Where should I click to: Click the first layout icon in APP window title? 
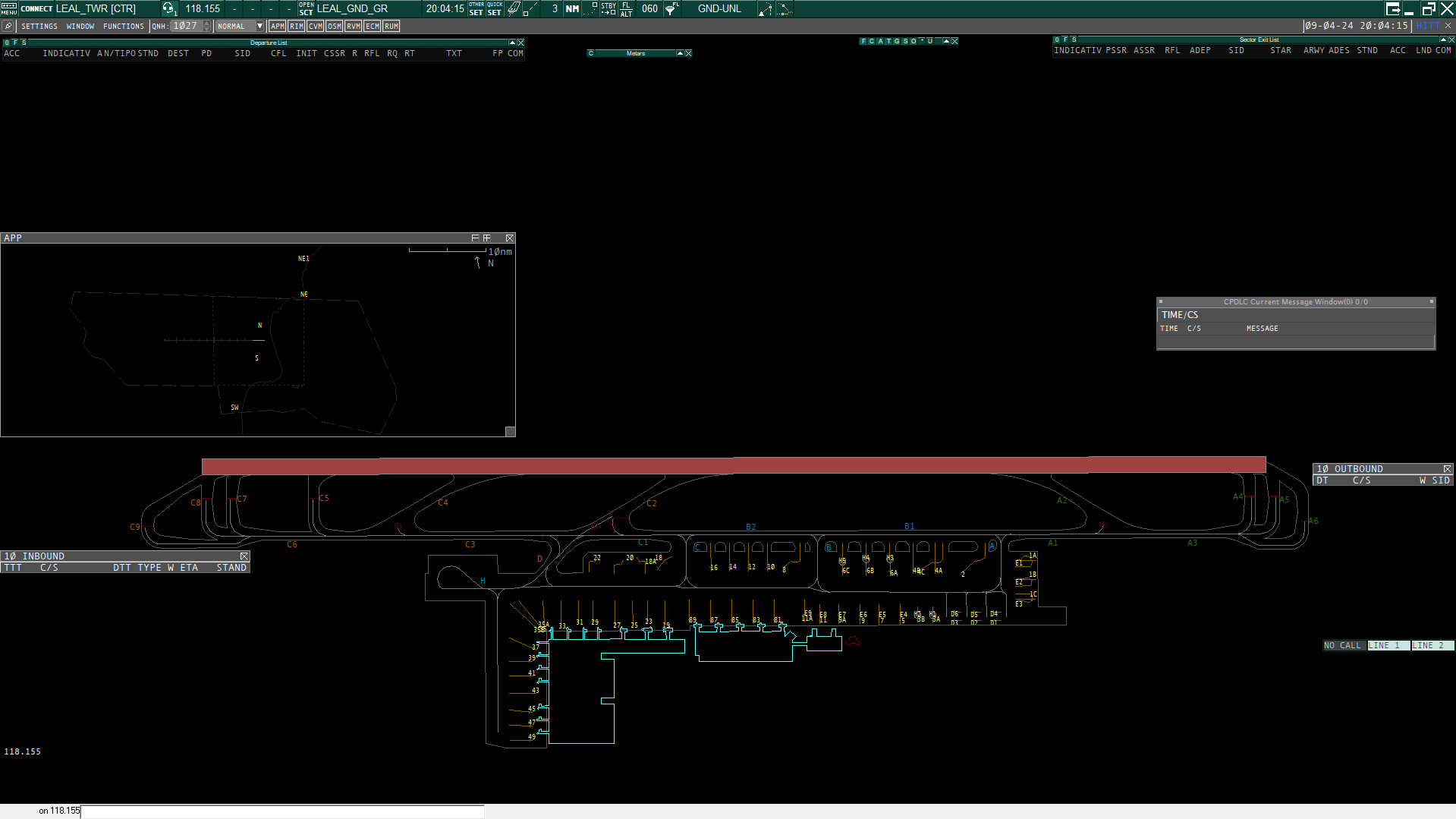pyautogui.click(x=476, y=238)
